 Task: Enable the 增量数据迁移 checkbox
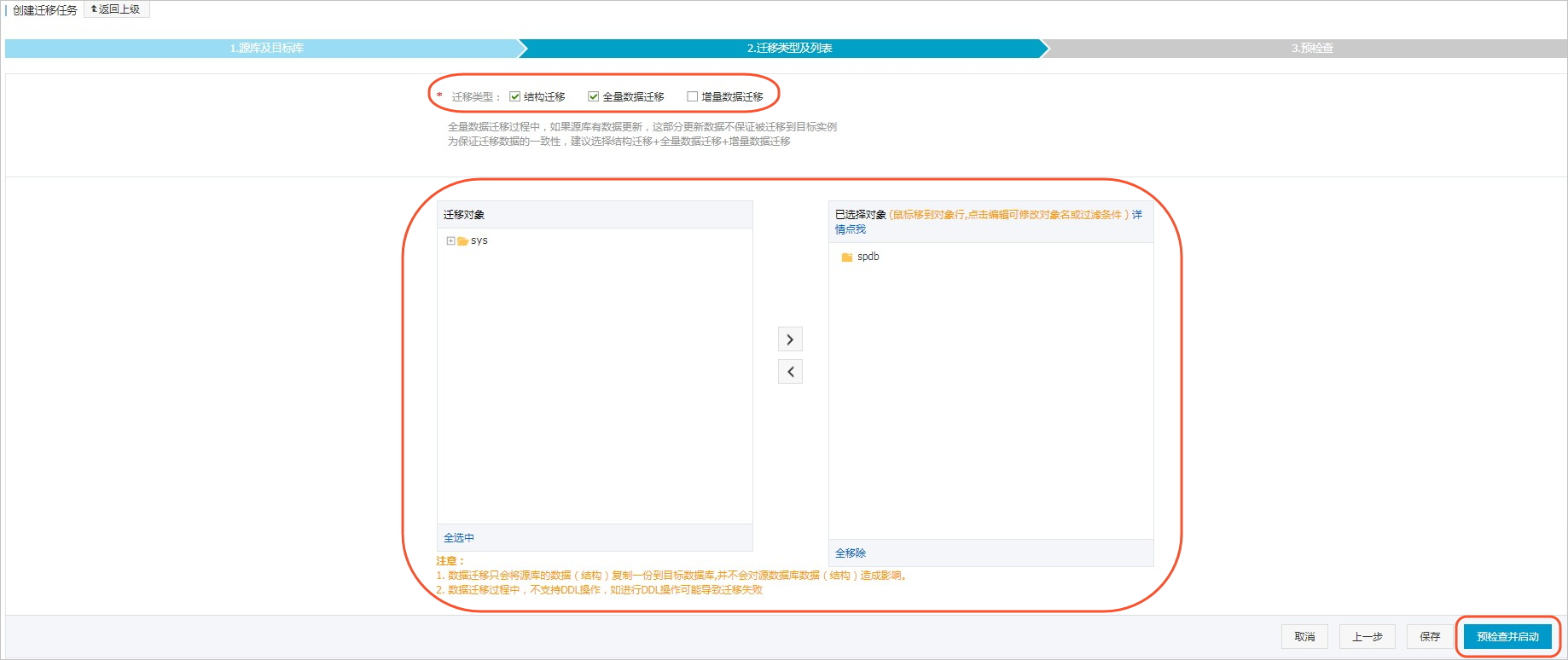click(x=692, y=96)
